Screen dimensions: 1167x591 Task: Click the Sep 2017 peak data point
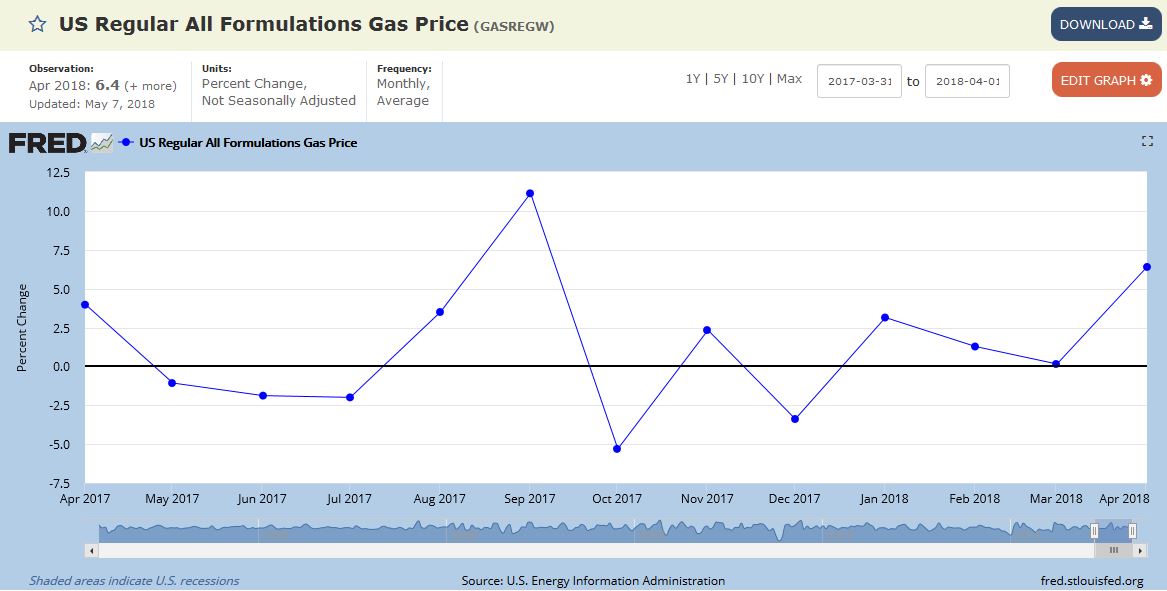[x=530, y=193]
